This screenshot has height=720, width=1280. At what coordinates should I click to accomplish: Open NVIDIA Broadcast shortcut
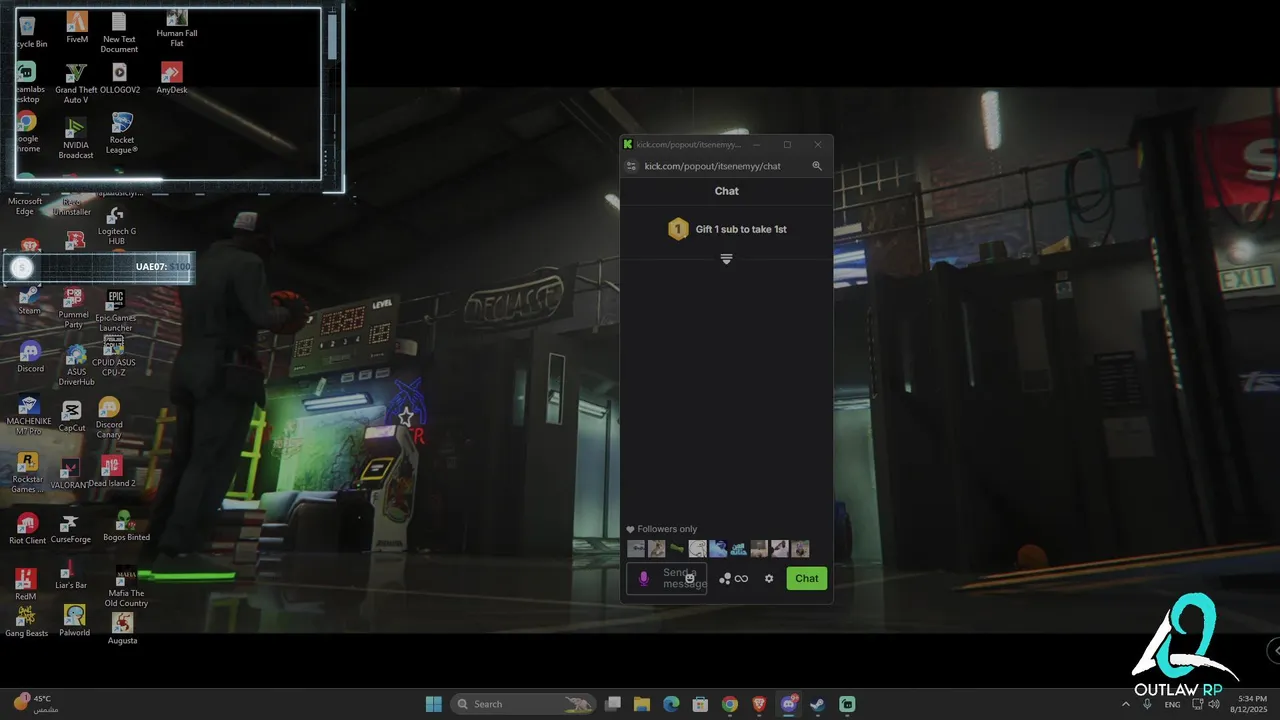[x=76, y=137]
